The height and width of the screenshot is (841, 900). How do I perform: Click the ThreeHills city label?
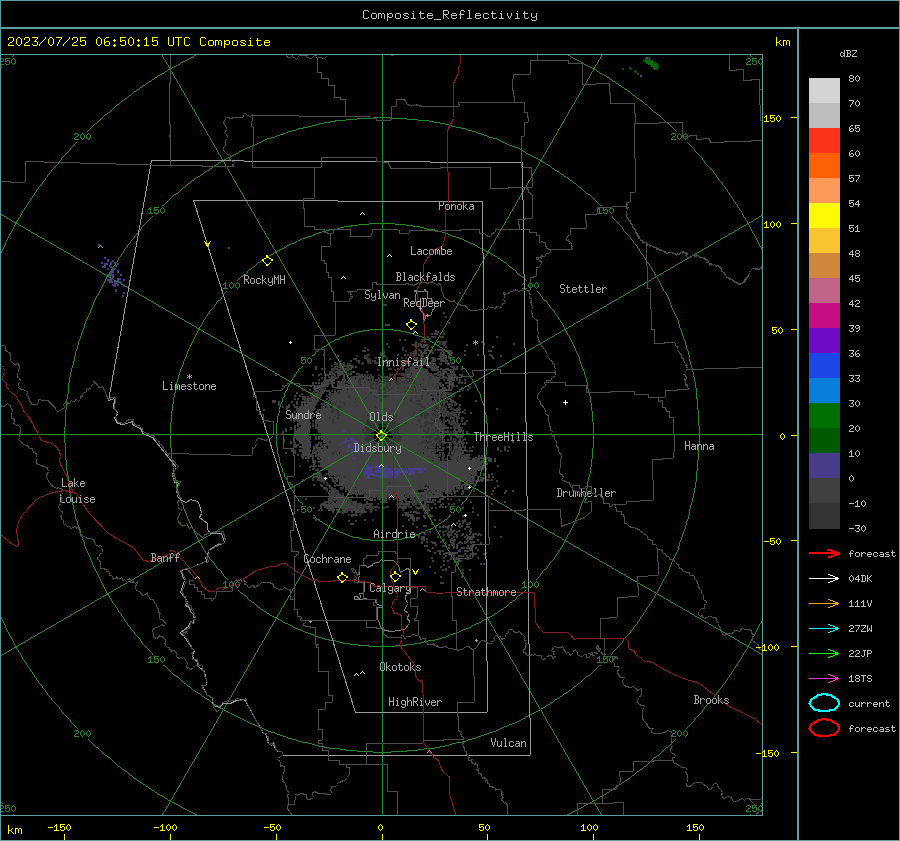coord(503,437)
